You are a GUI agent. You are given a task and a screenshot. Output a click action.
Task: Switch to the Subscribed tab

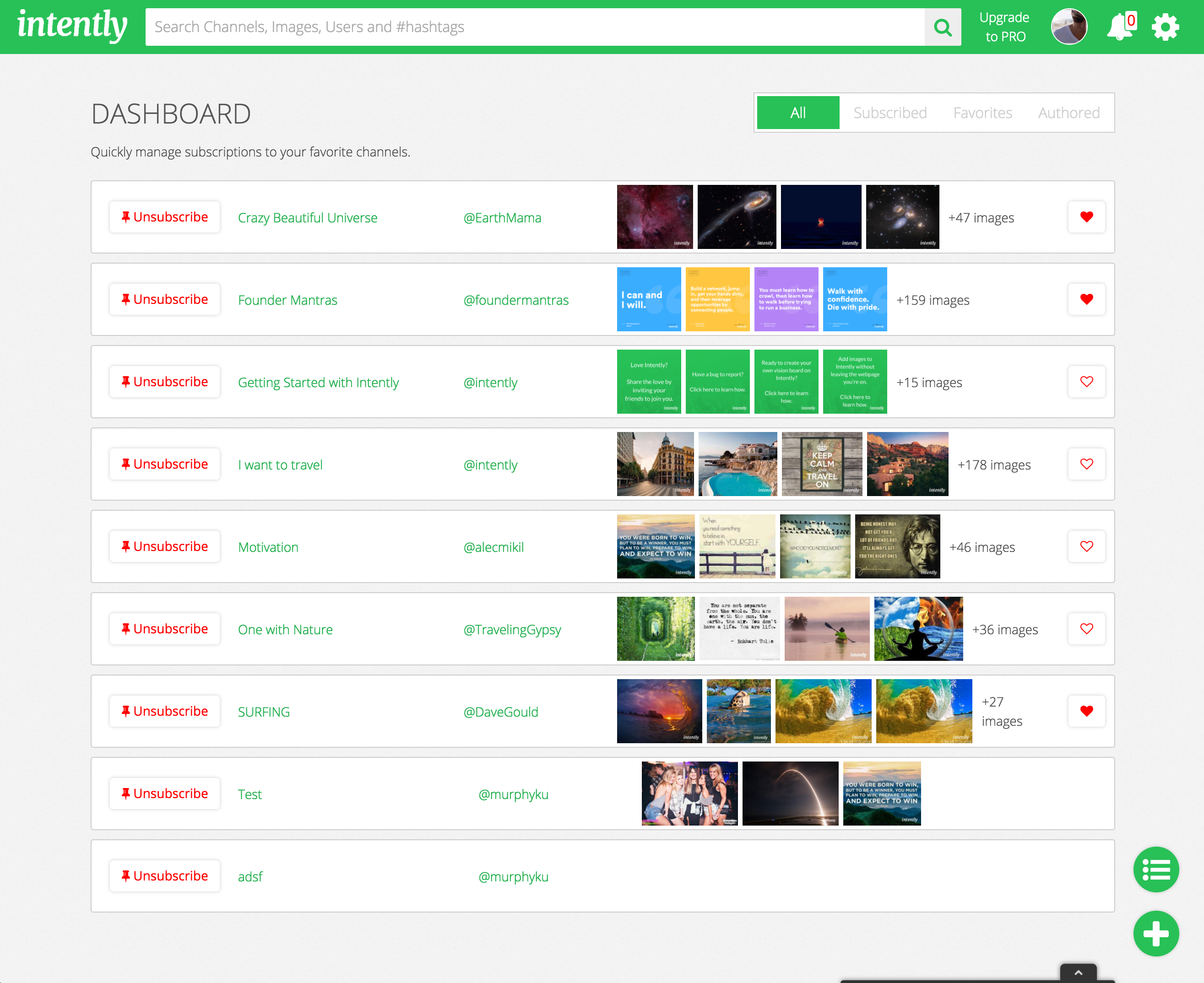coord(889,113)
